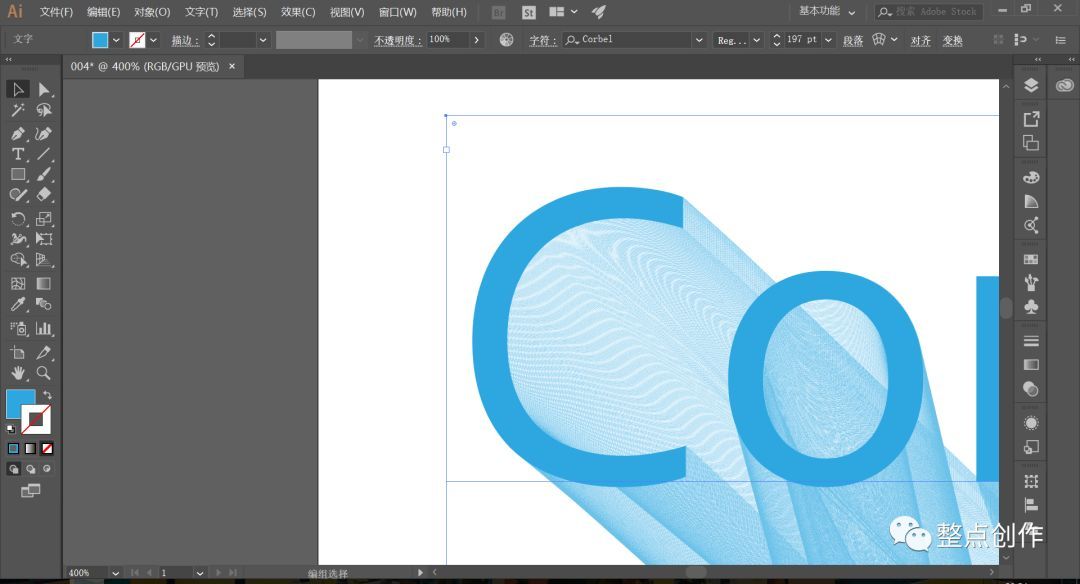Open the 对象(O) menu
This screenshot has height=584, width=1080.
point(152,12)
